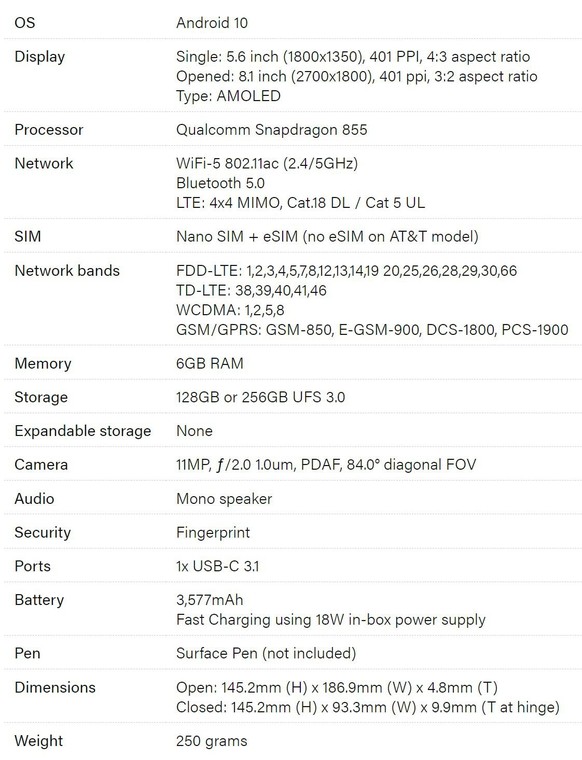Click the Network row label

44,163
